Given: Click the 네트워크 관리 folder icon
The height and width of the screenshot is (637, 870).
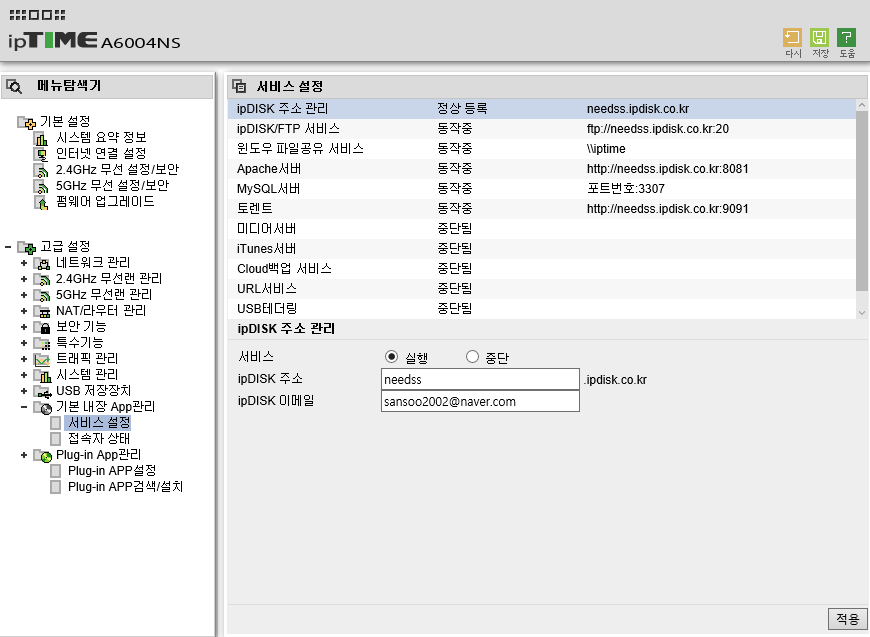Looking at the screenshot, I should tap(42, 263).
